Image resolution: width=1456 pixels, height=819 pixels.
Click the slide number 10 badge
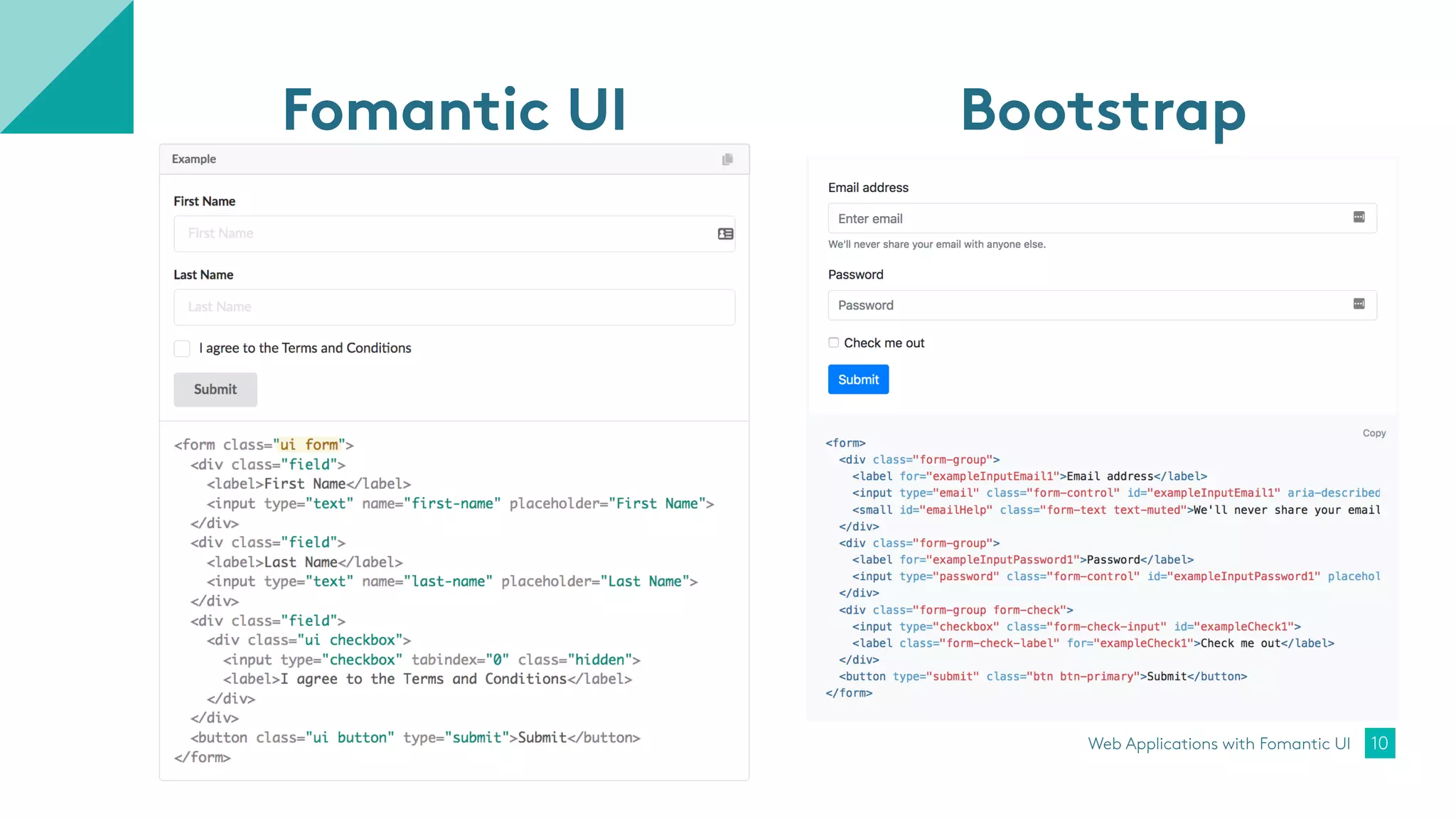1380,743
